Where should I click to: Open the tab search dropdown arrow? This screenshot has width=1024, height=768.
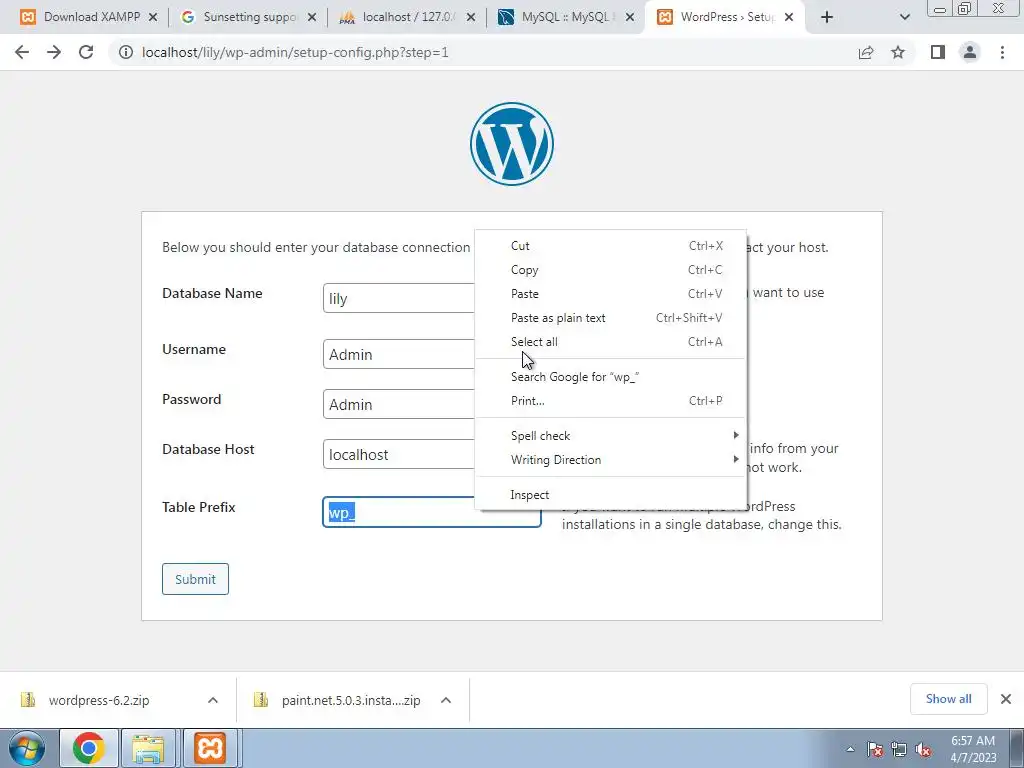[x=904, y=18]
